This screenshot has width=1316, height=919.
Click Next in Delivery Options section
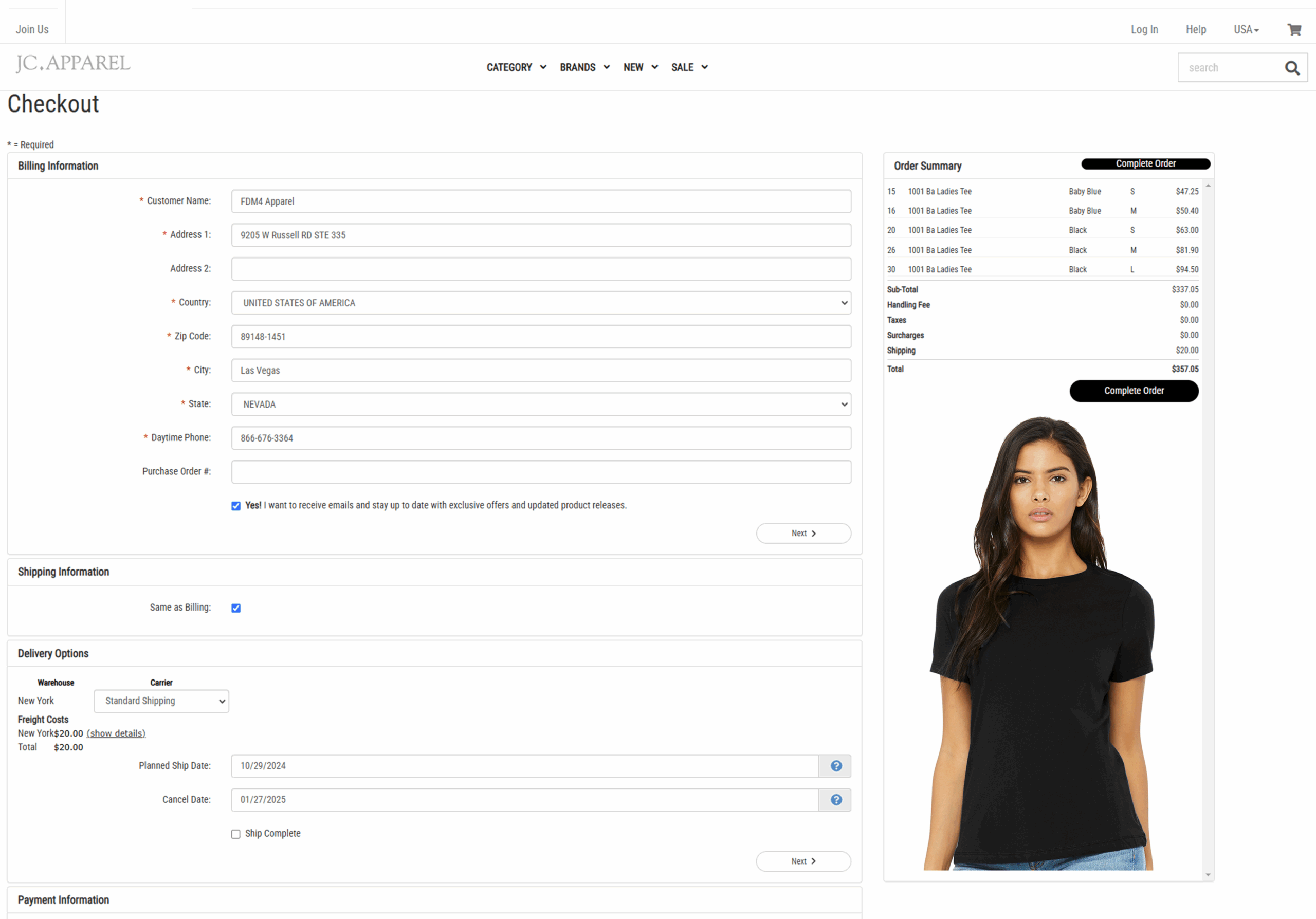pyautogui.click(x=803, y=862)
